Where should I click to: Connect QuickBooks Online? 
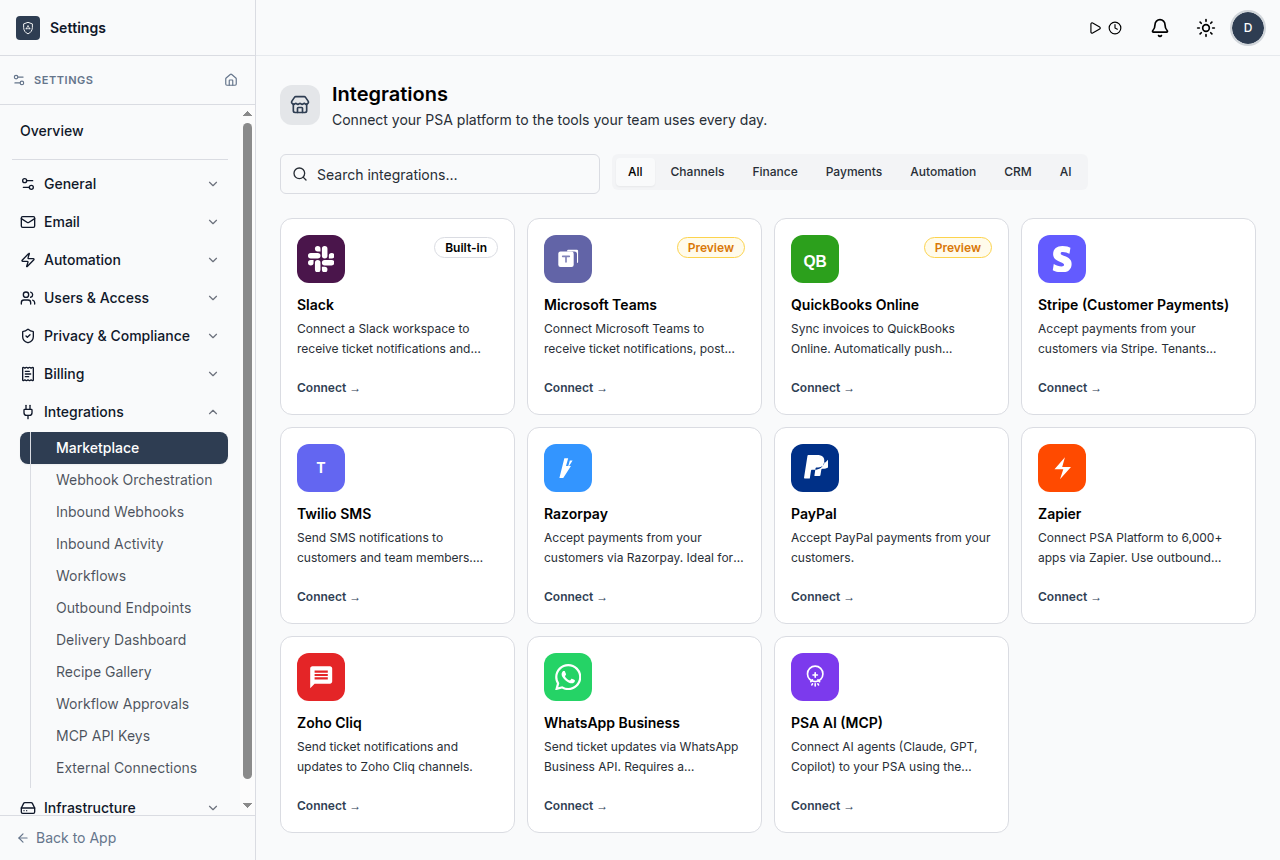(822, 388)
